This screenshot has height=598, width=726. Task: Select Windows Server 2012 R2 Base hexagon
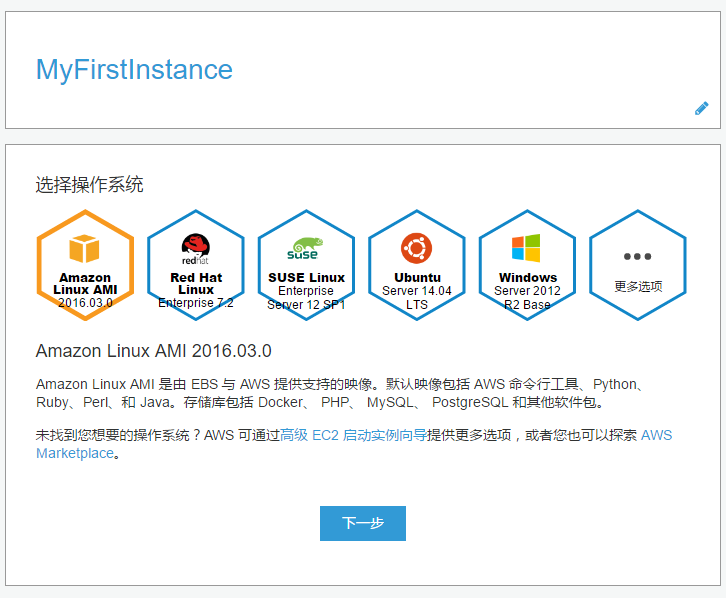[527, 265]
